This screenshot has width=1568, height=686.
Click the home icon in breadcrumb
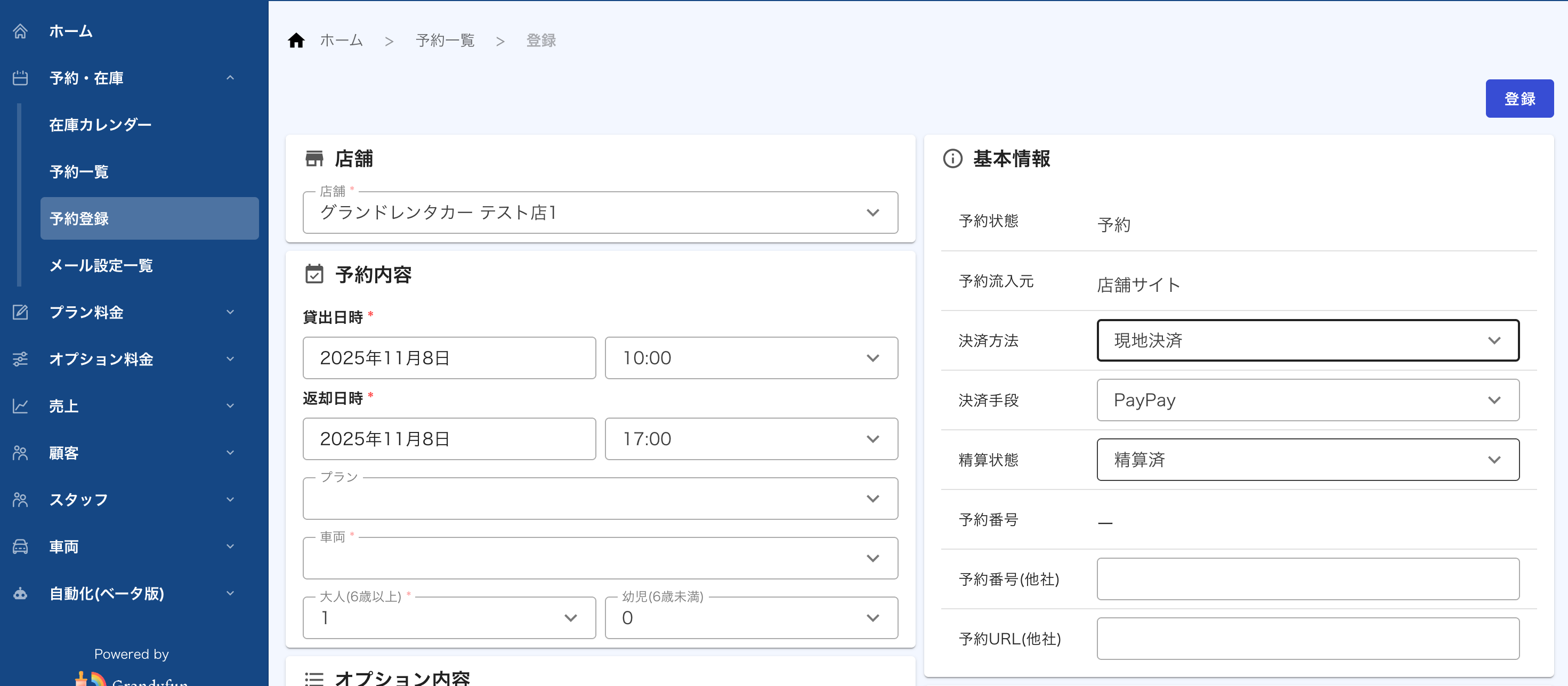(x=296, y=41)
